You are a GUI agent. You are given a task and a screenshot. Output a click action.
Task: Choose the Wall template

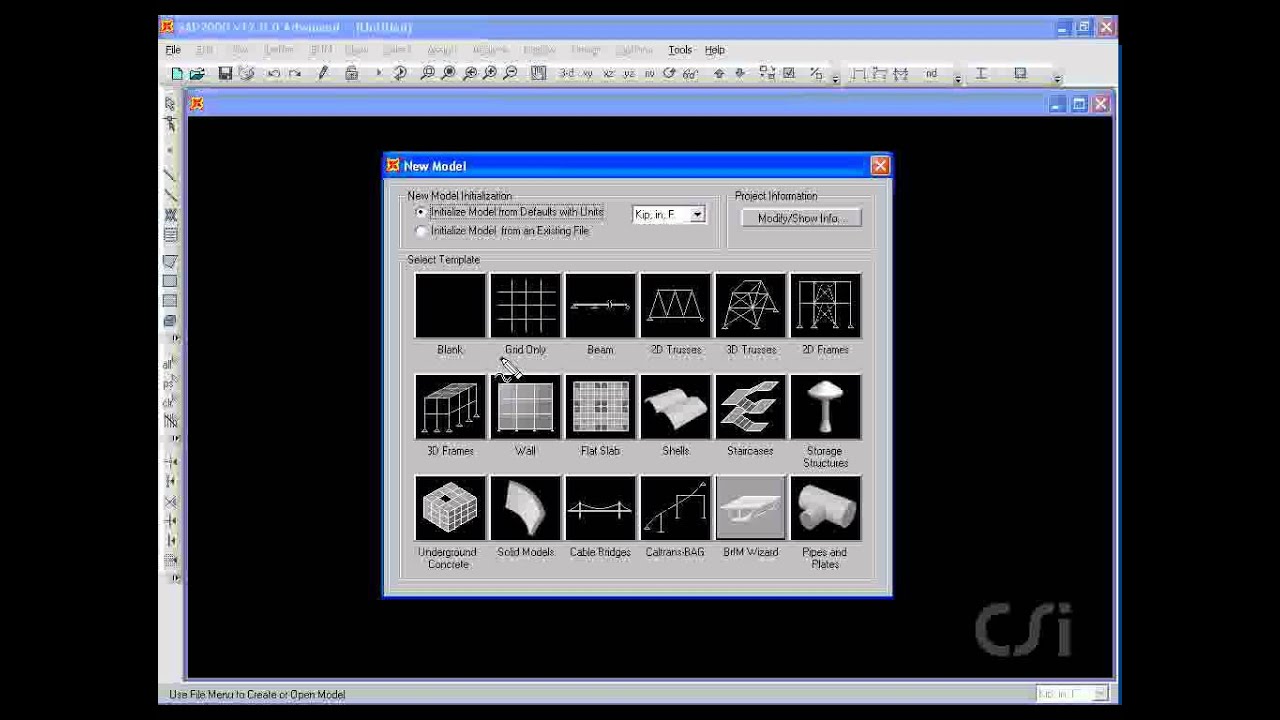point(525,407)
